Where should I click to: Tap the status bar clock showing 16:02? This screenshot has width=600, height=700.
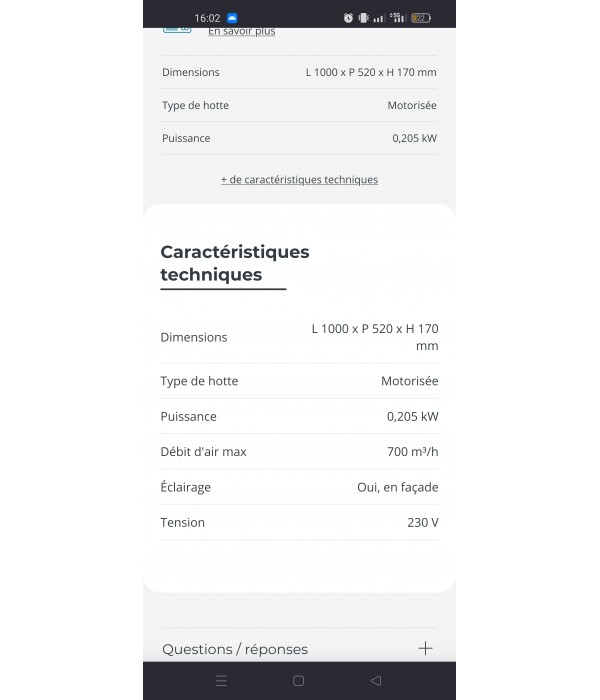coord(207,18)
